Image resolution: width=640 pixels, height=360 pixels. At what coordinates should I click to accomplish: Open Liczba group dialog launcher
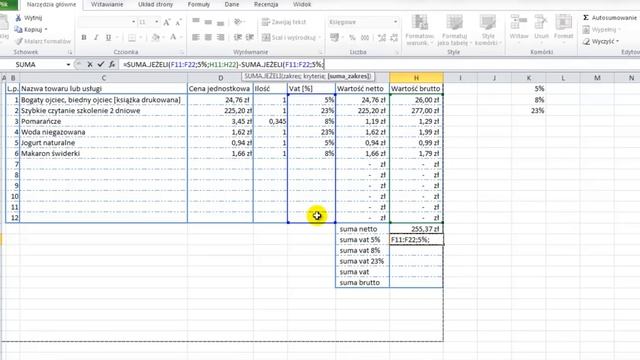coord(397,52)
